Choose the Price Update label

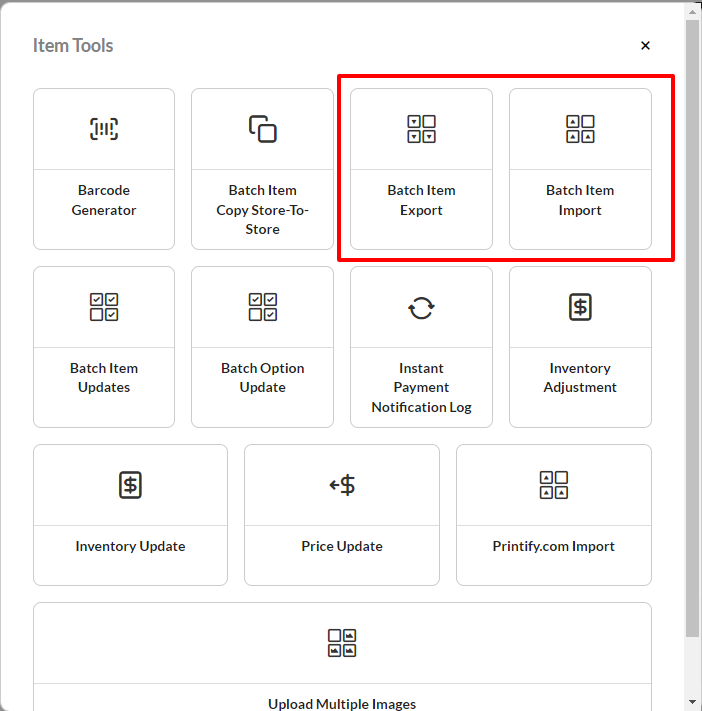pyautogui.click(x=342, y=546)
